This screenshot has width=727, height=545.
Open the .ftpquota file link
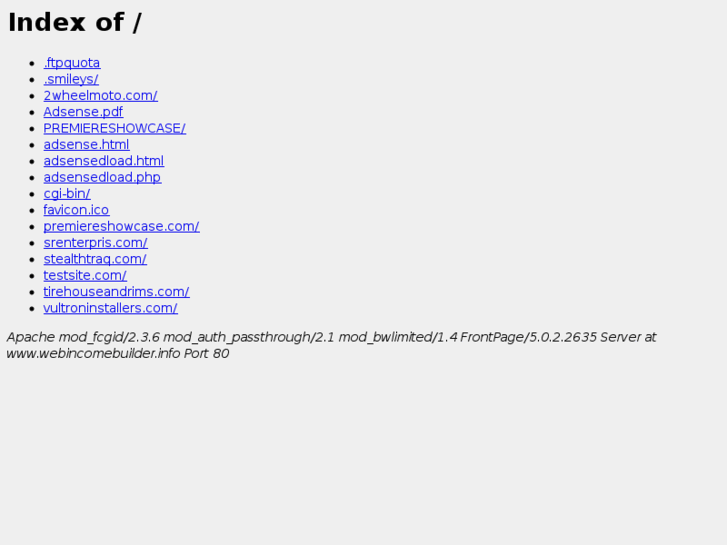72,63
